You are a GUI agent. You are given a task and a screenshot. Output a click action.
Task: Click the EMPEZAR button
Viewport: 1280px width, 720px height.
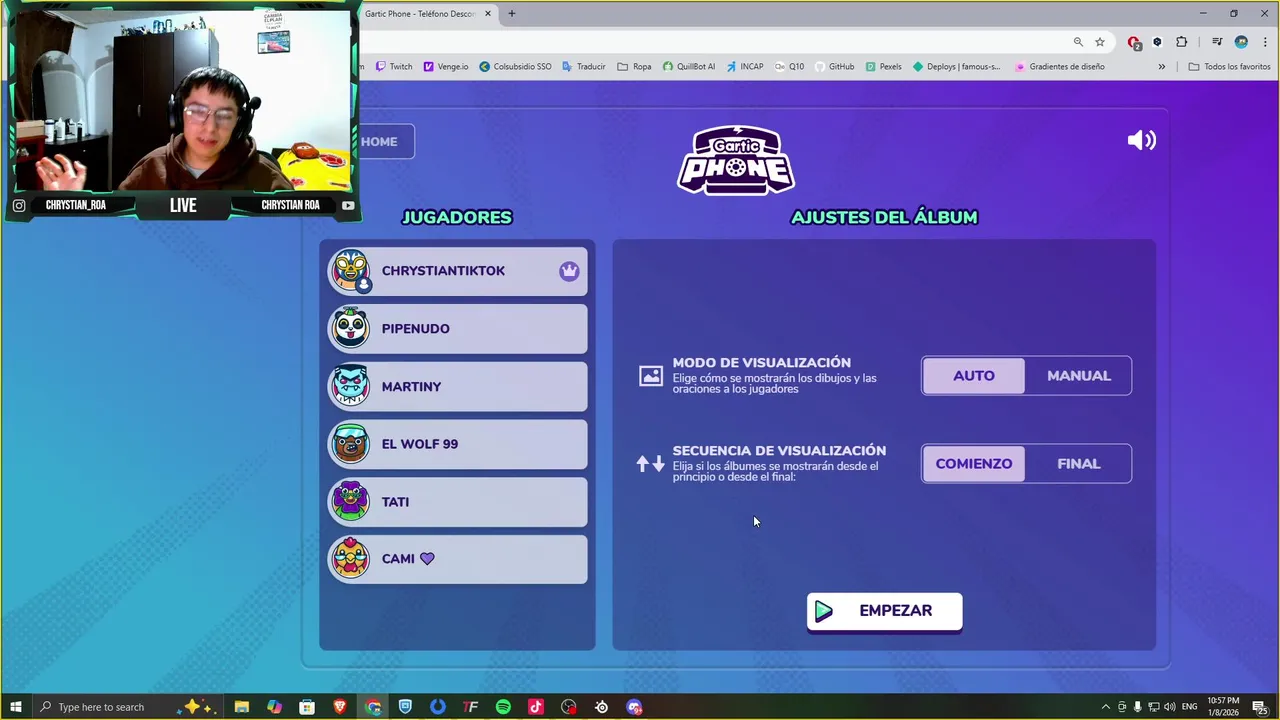coord(885,611)
